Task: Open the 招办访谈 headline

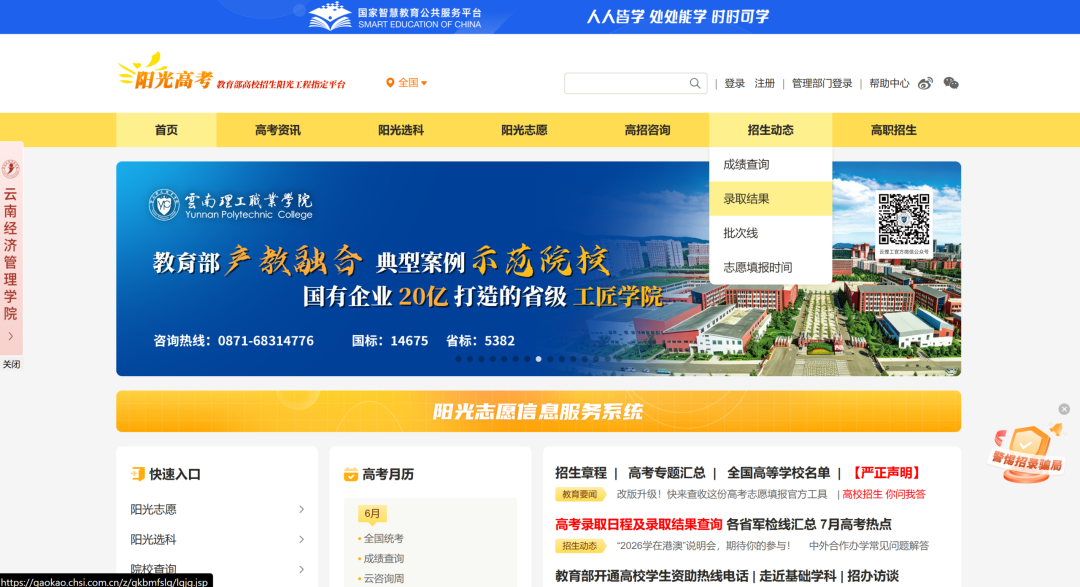Action: 873,576
